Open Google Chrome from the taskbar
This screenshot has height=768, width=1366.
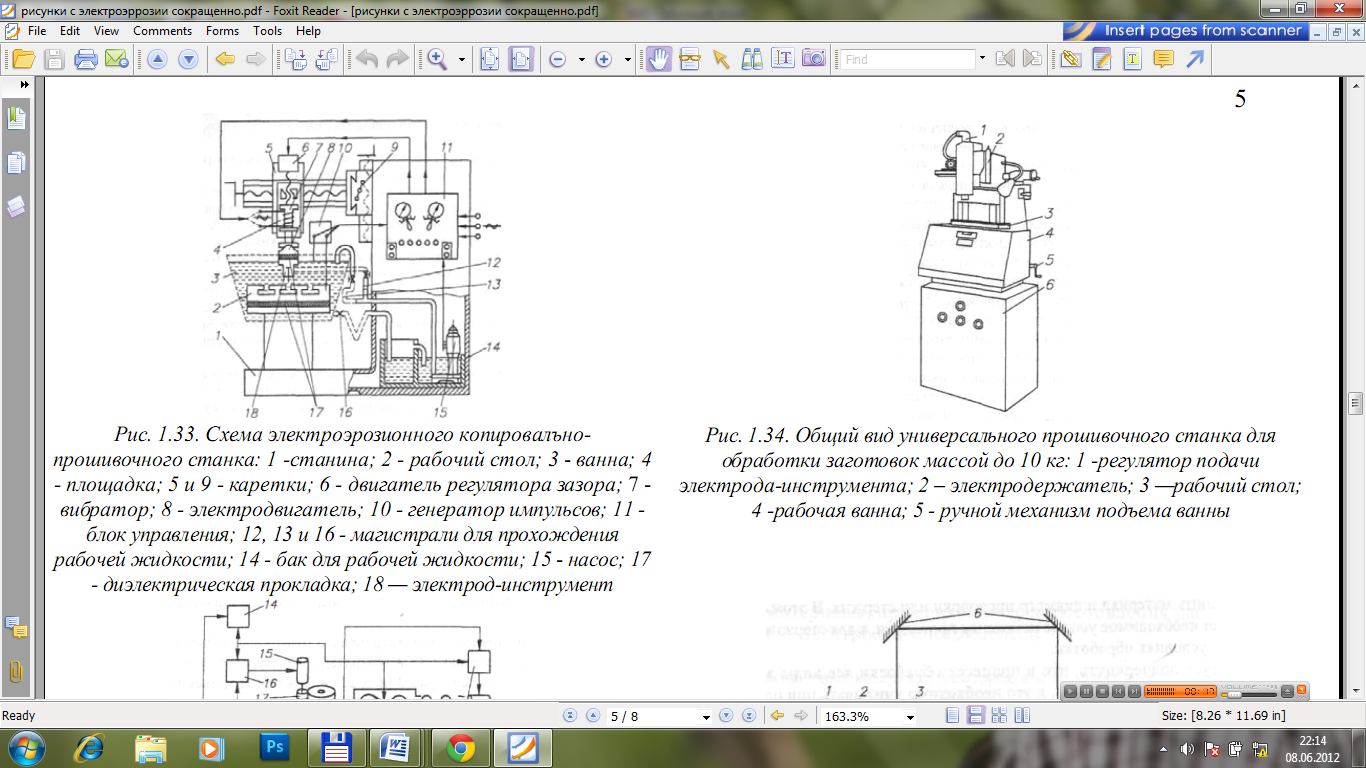pyautogui.click(x=461, y=747)
